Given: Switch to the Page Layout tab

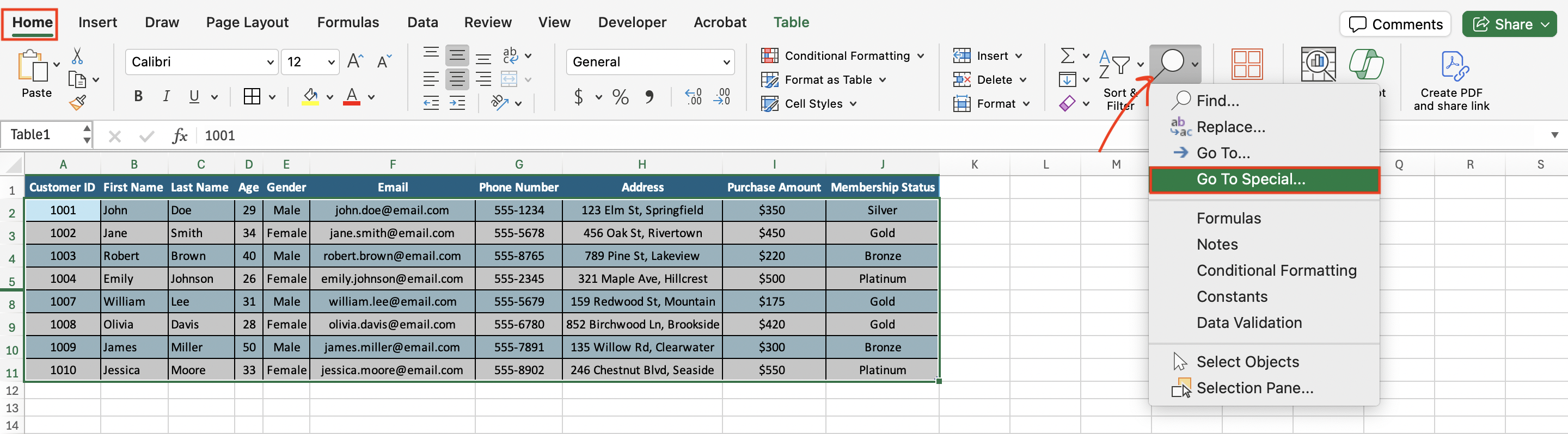Looking at the screenshot, I should click(247, 22).
